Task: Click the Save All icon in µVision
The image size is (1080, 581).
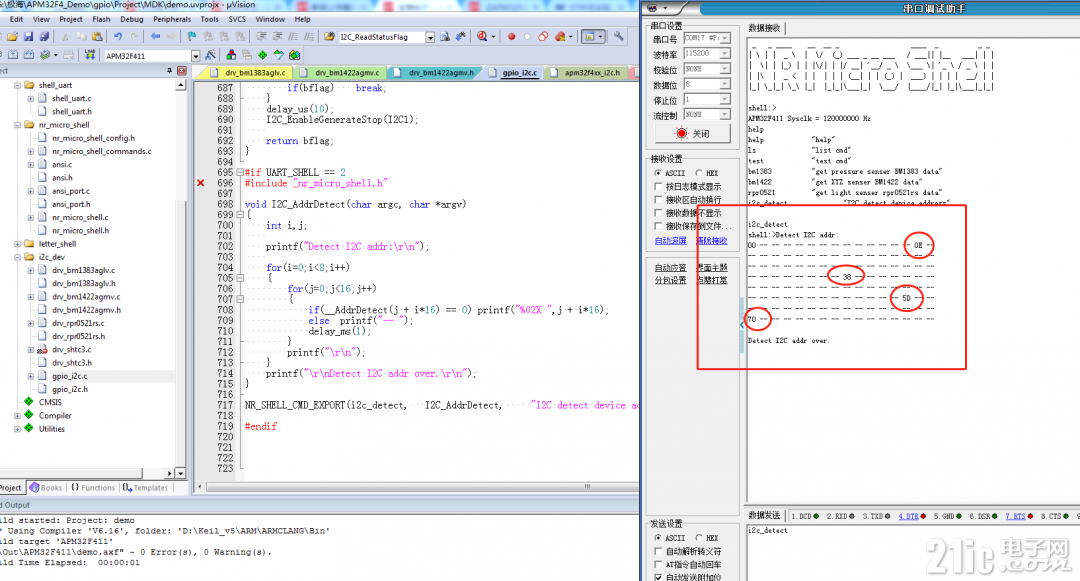Action: pos(44,36)
